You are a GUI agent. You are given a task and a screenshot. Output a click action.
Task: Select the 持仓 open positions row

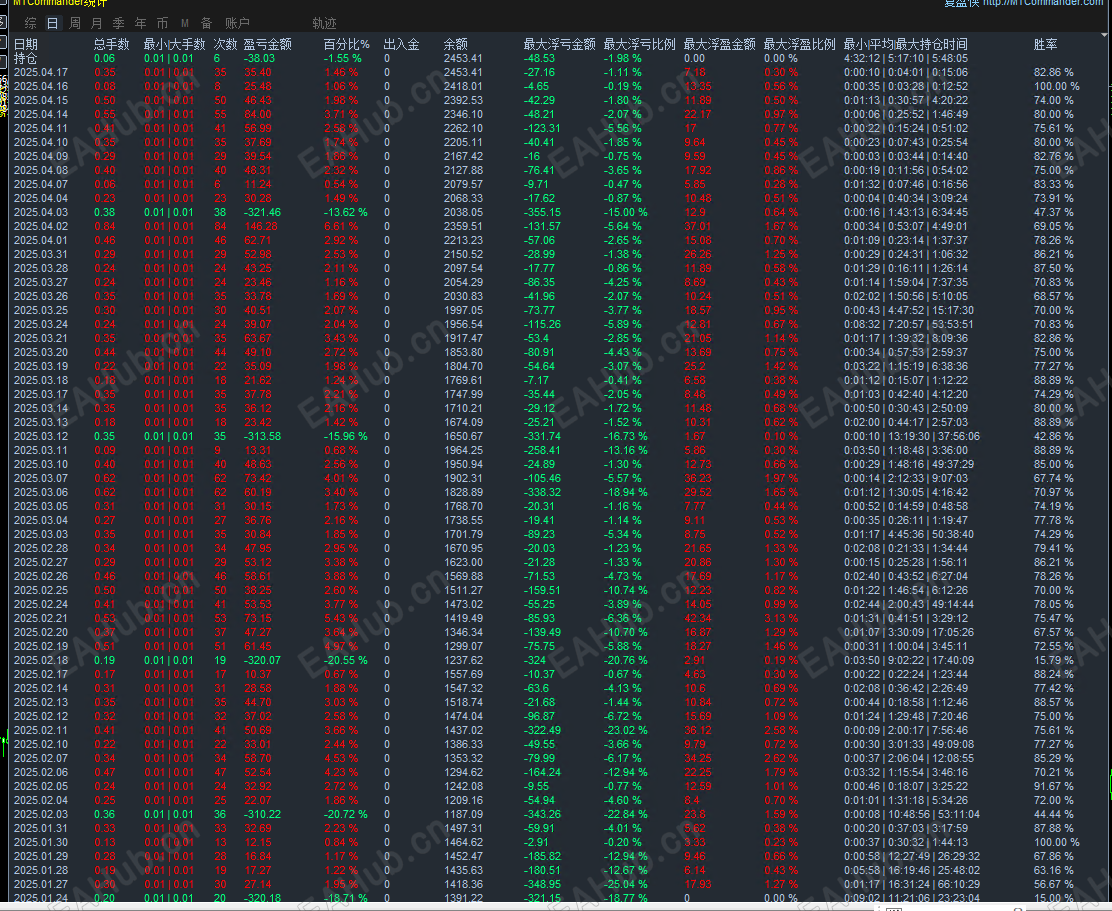point(556,58)
